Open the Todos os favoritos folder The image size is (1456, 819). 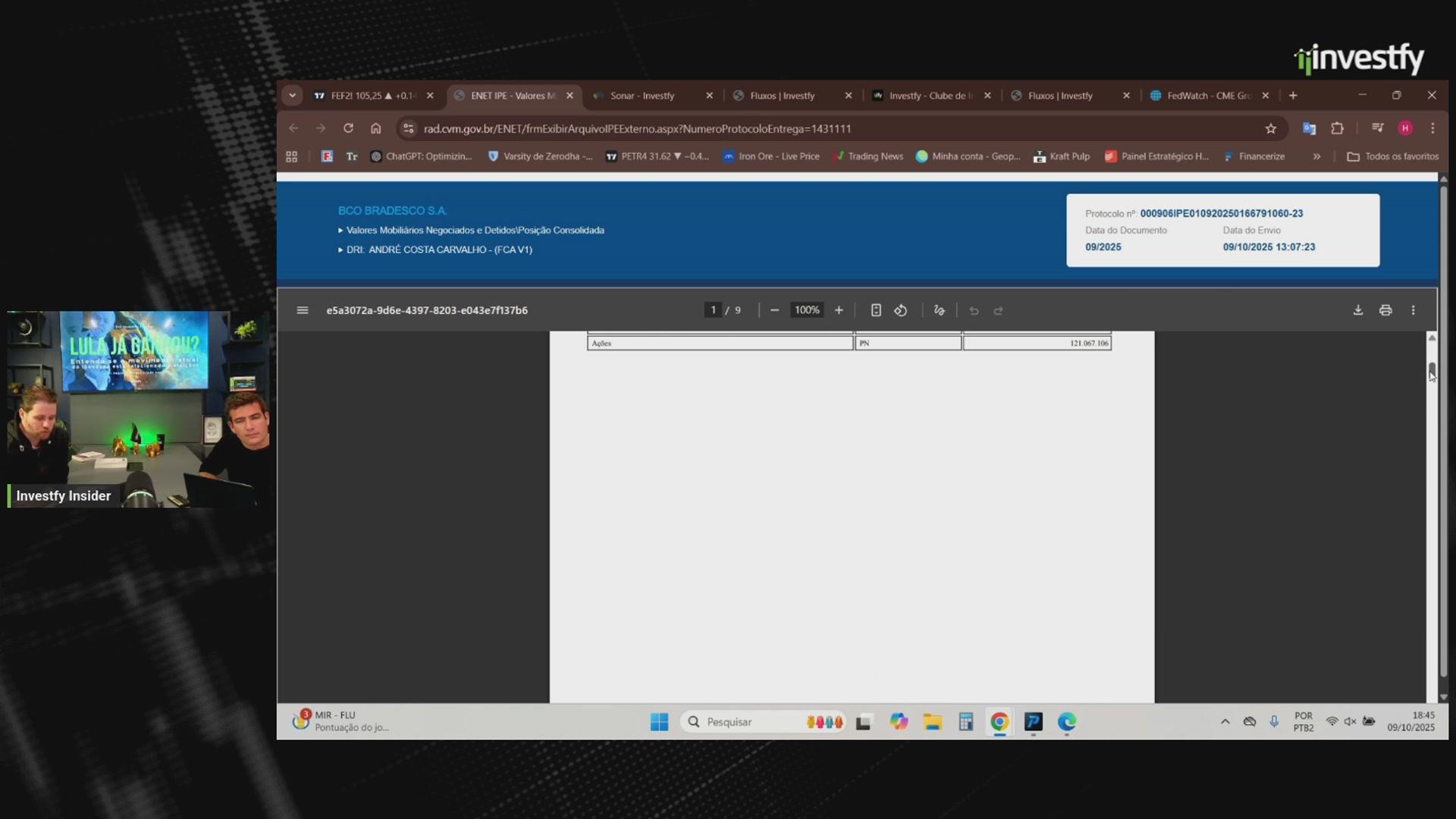[x=1393, y=156]
